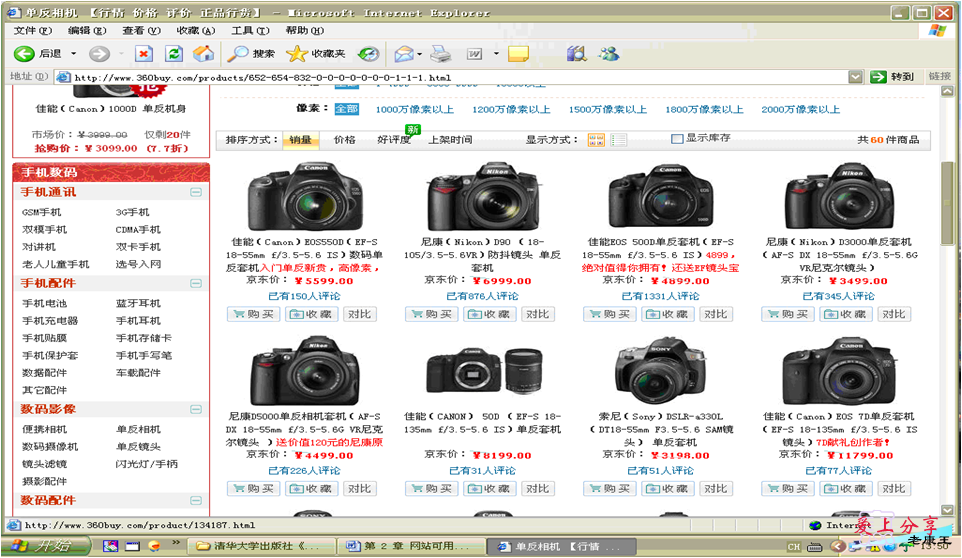Screen dimensions: 962x558
Task: Open taskbar item 清华大学出版社 folder
Action: coord(261,546)
